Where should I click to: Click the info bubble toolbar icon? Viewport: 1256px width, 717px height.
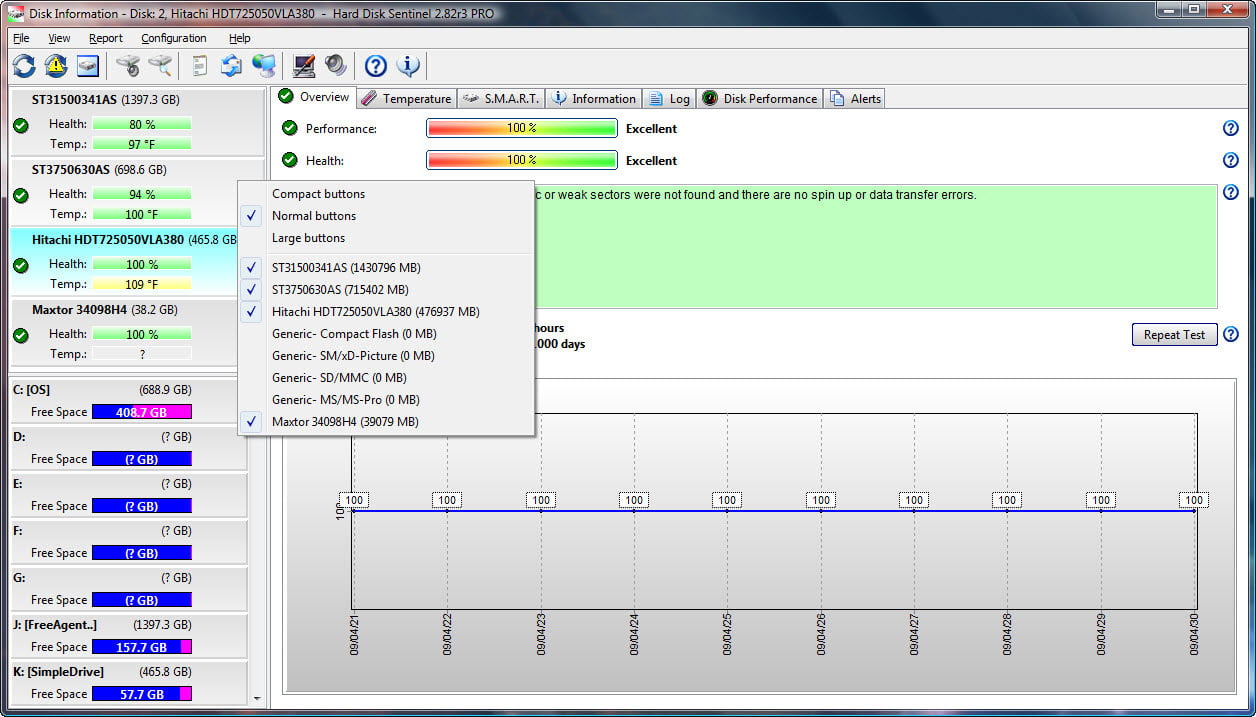click(408, 66)
